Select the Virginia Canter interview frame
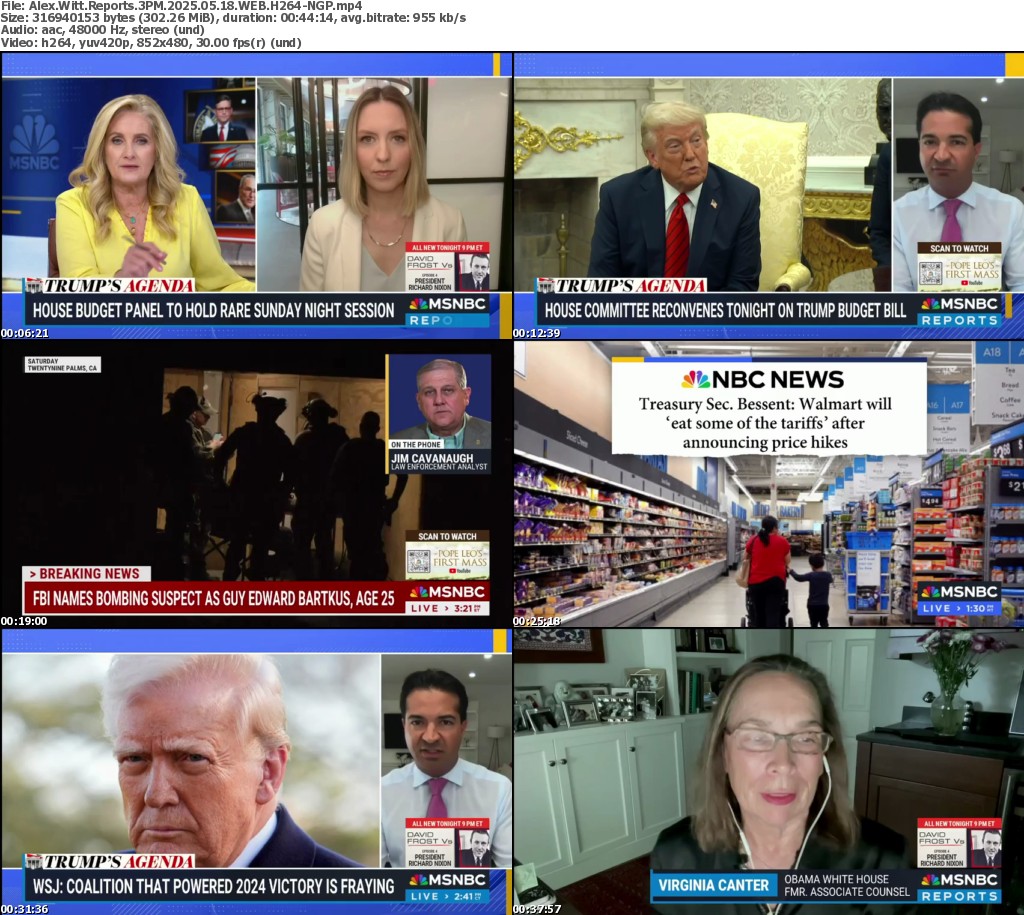The height and width of the screenshot is (915, 1024). click(768, 770)
